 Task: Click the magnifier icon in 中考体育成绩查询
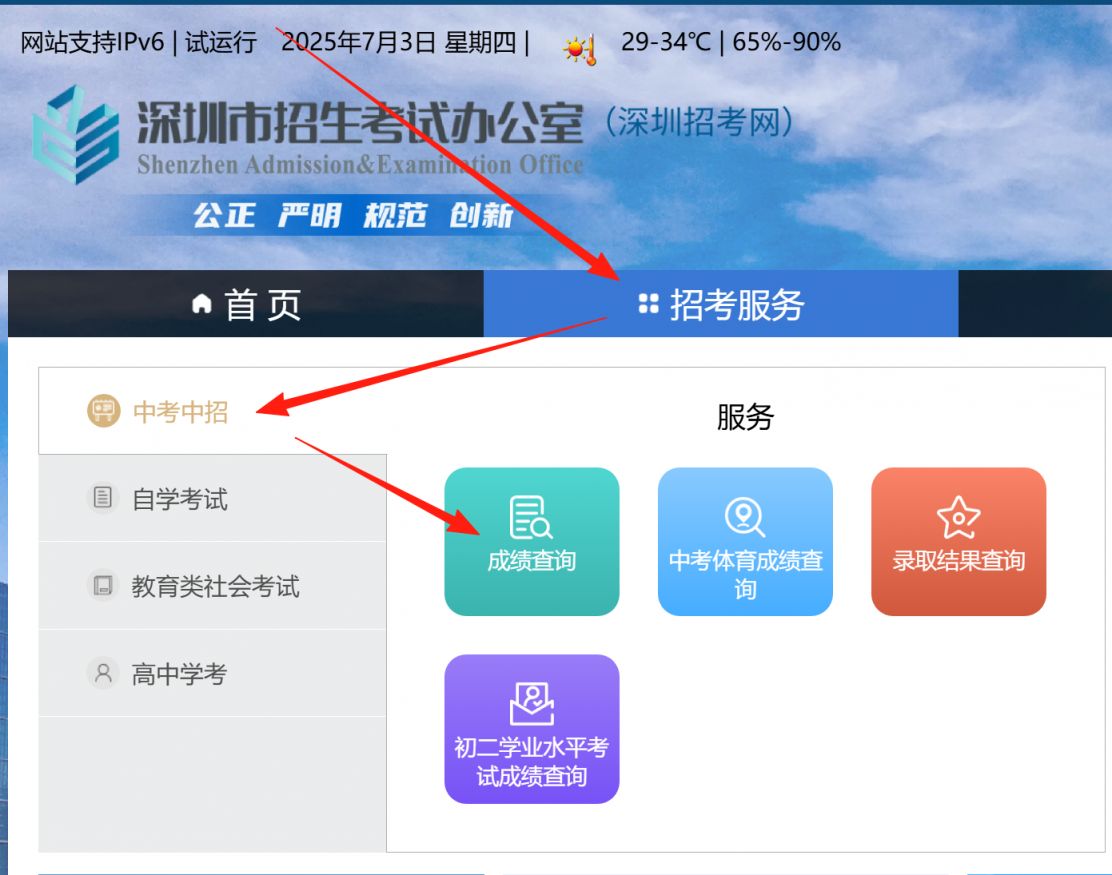(x=745, y=517)
